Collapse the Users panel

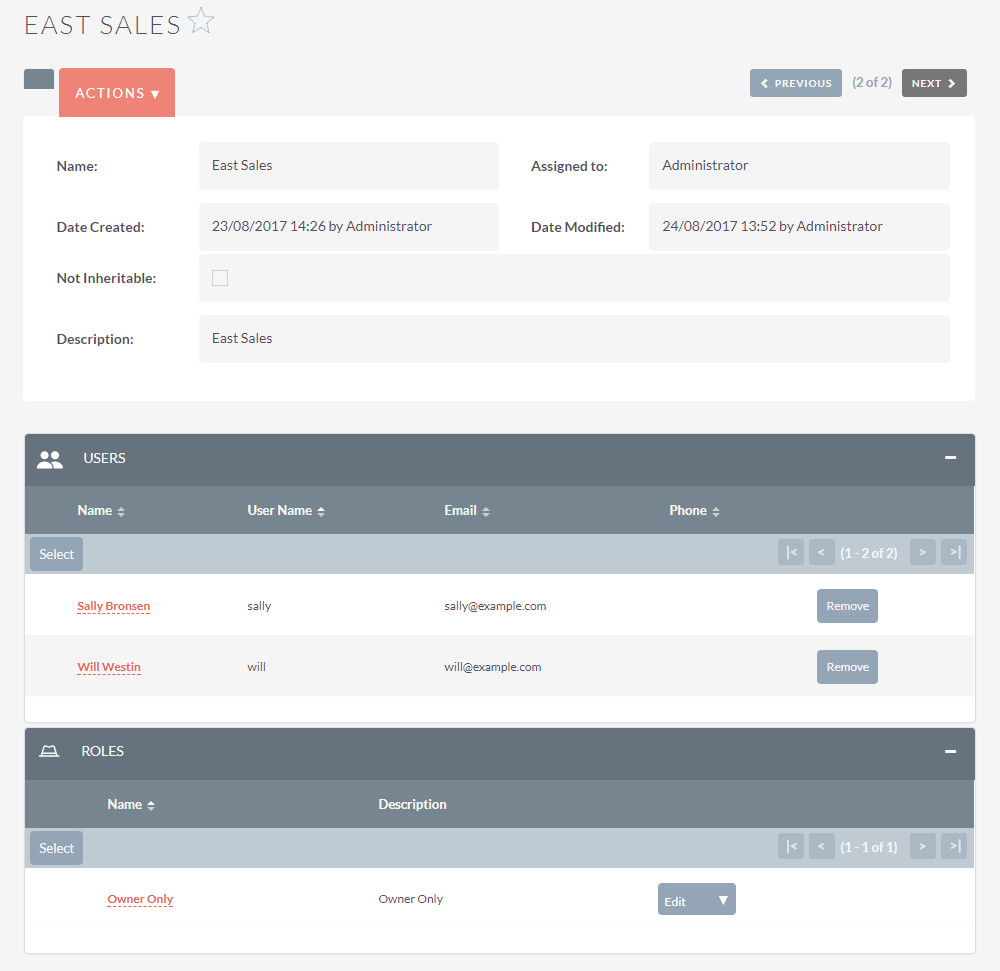950,458
